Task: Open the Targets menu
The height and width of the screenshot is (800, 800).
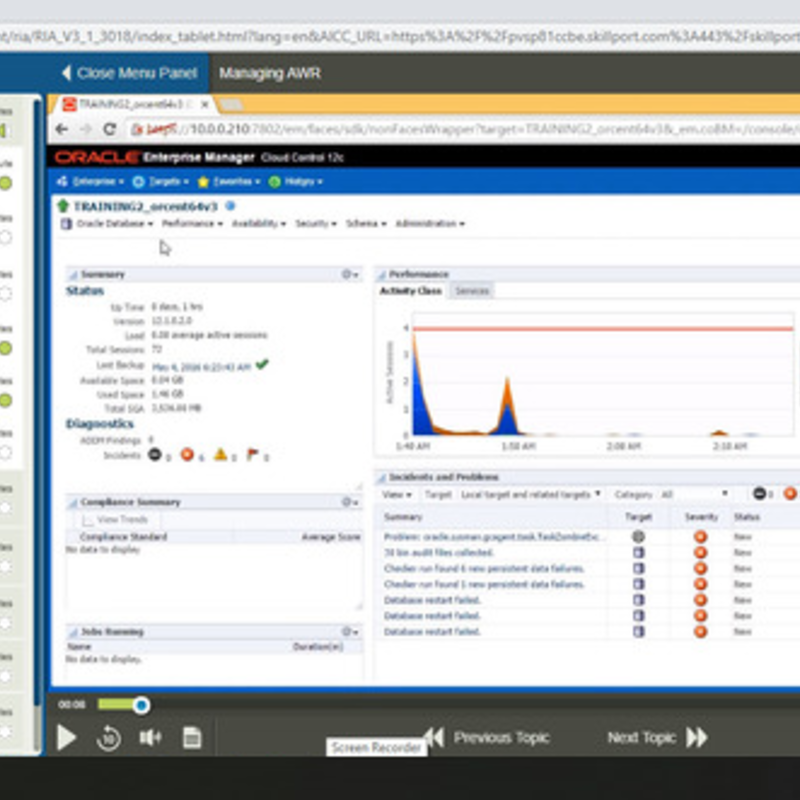Action: pyautogui.click(x=161, y=182)
